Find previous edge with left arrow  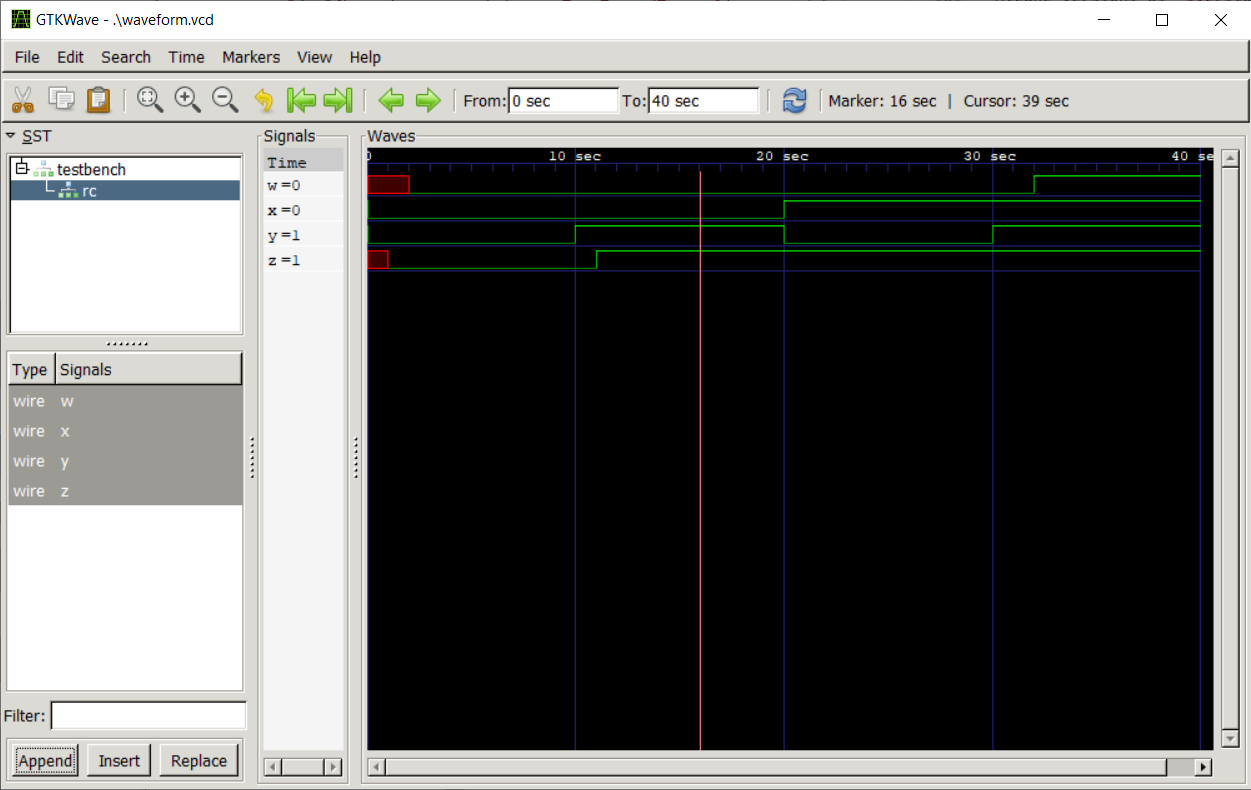point(391,100)
